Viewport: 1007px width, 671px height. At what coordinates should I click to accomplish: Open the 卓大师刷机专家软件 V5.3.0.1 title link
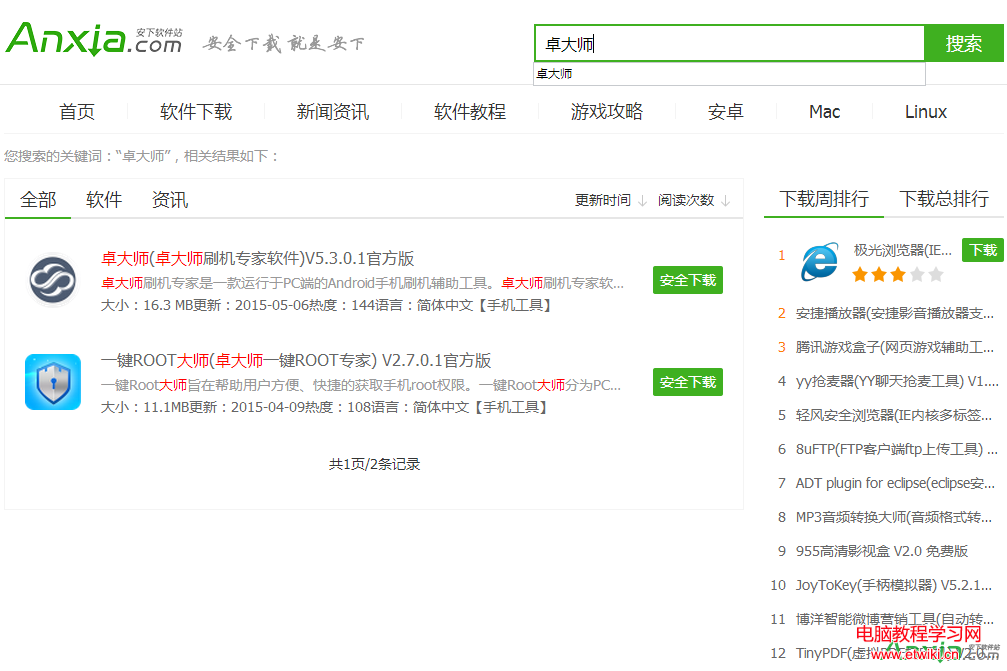(257, 258)
